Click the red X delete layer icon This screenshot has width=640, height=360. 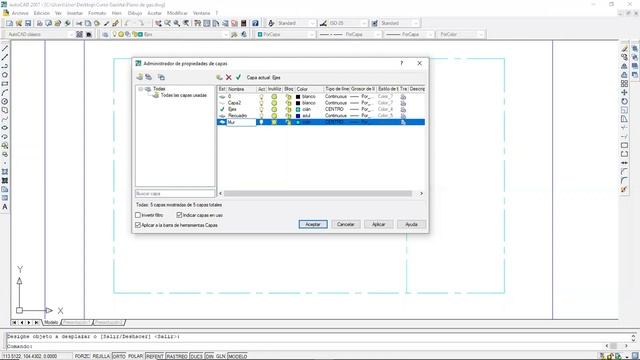[229, 77]
